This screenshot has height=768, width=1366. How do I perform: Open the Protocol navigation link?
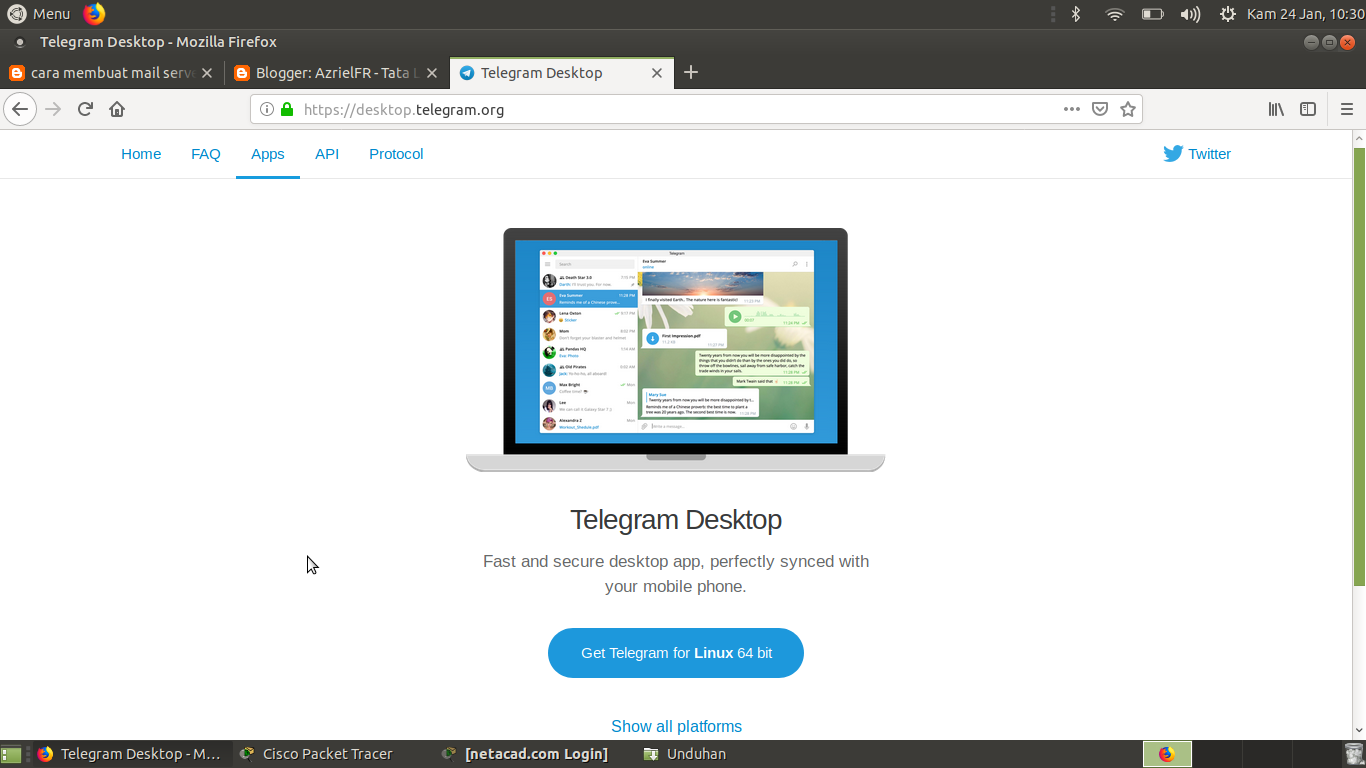(396, 154)
